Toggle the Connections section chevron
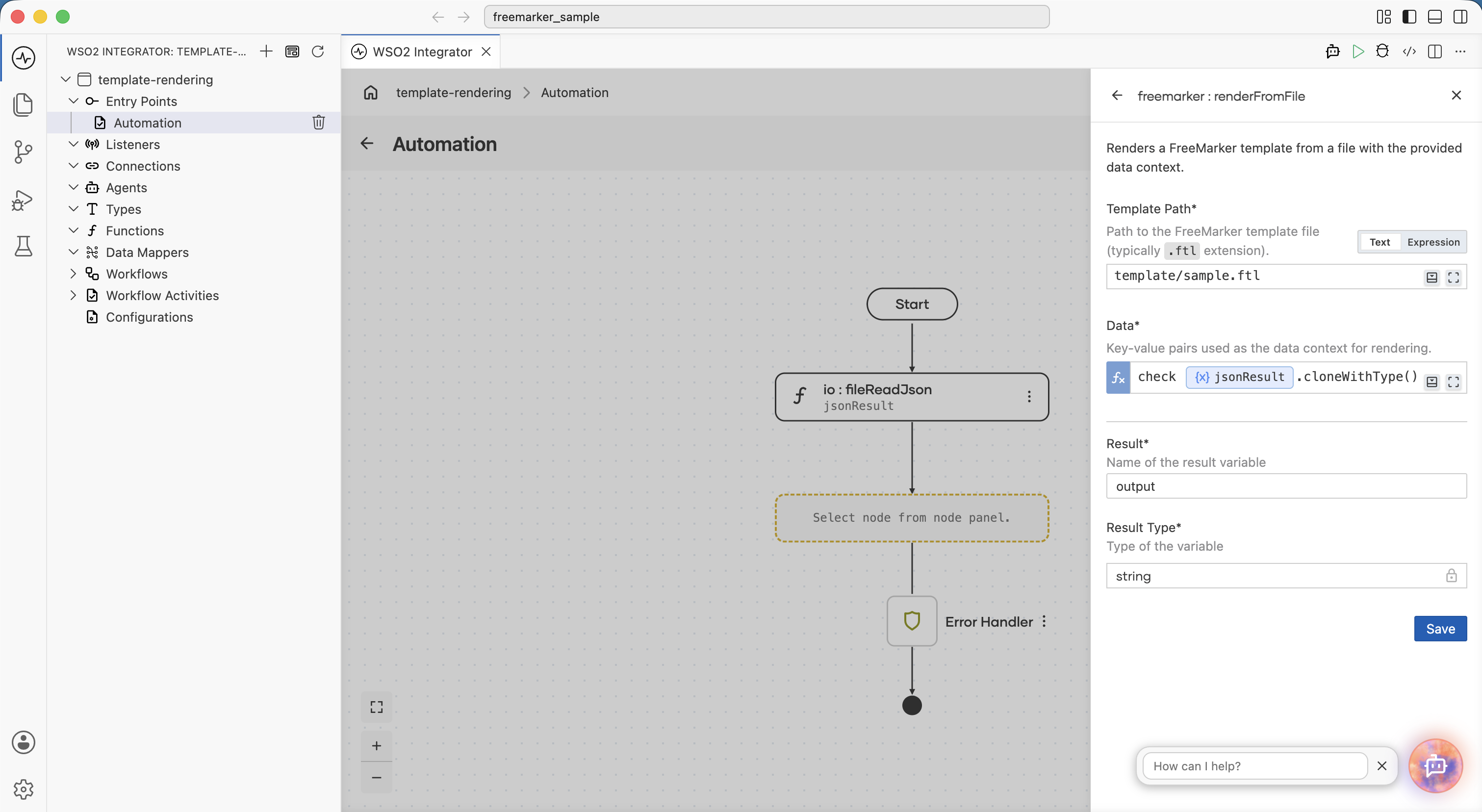 point(74,166)
